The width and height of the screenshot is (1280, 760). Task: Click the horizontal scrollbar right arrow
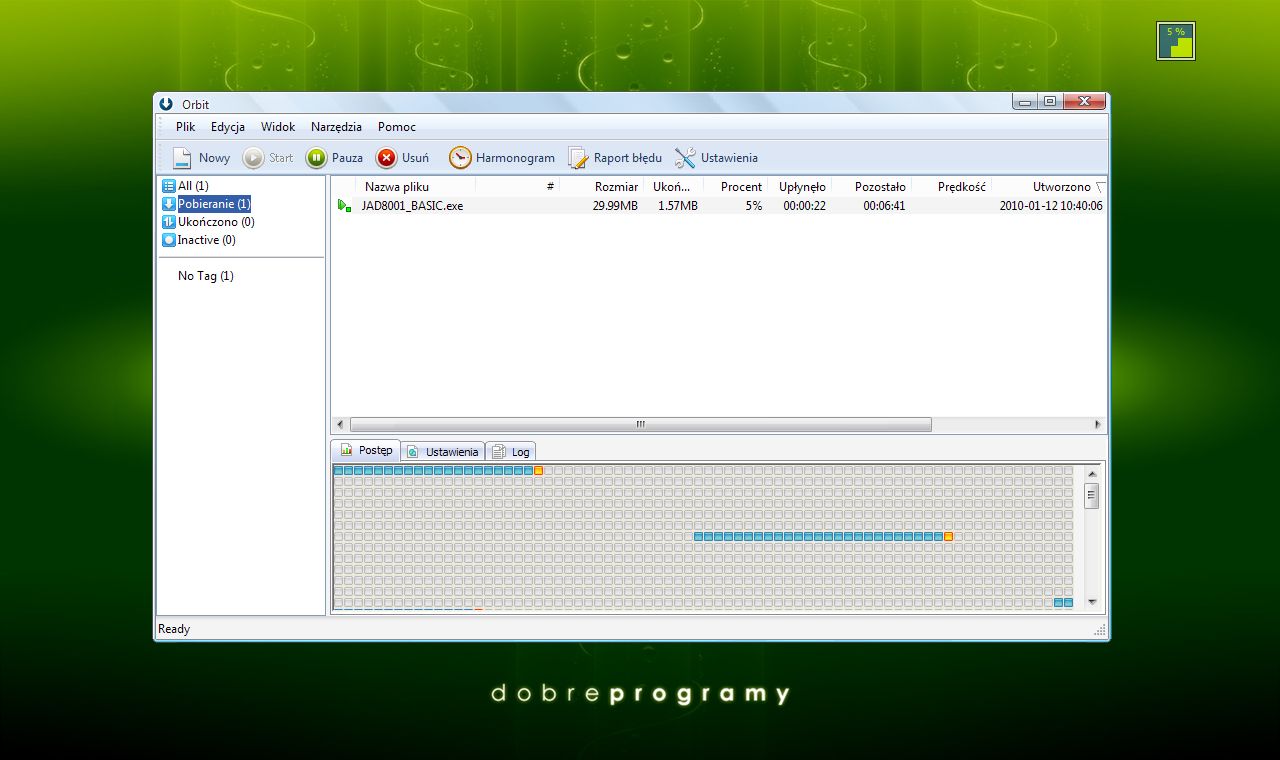[1098, 424]
